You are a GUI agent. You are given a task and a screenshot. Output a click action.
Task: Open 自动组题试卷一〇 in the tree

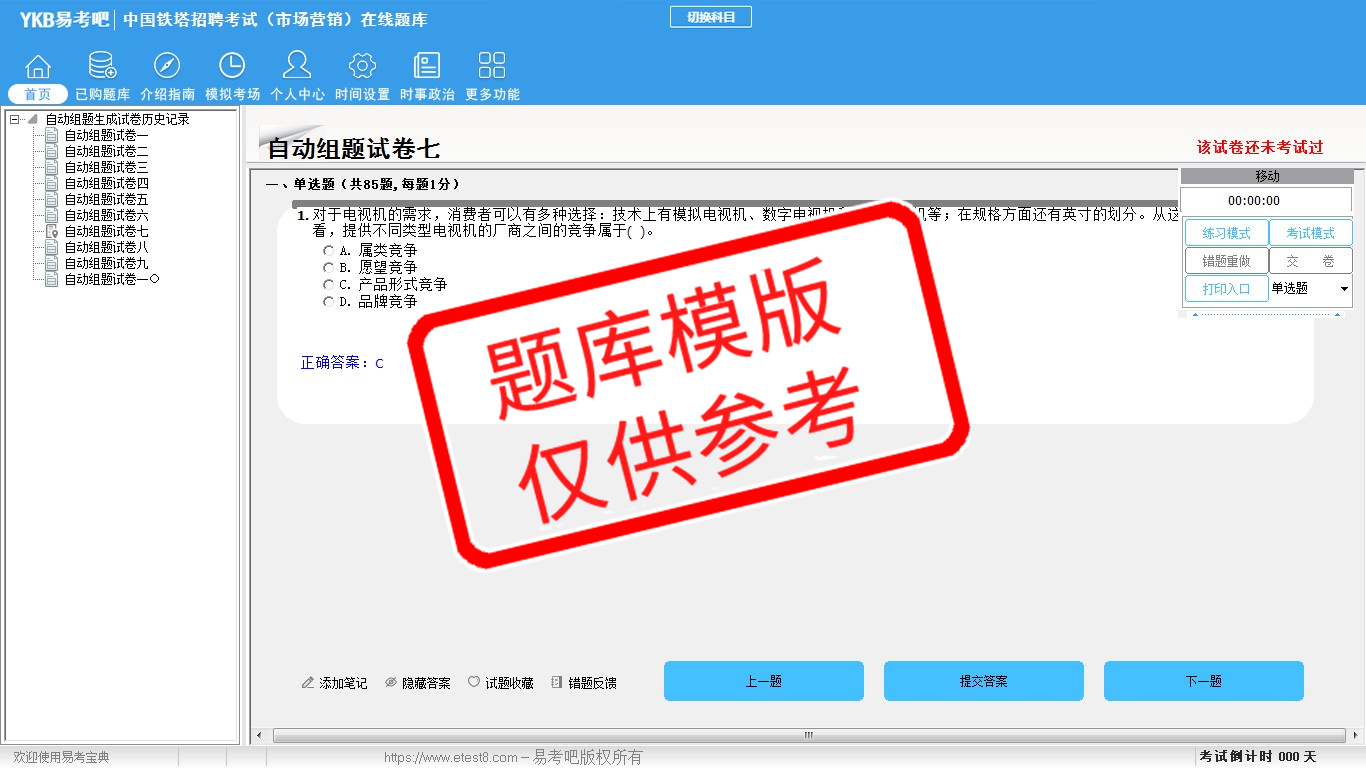112,279
